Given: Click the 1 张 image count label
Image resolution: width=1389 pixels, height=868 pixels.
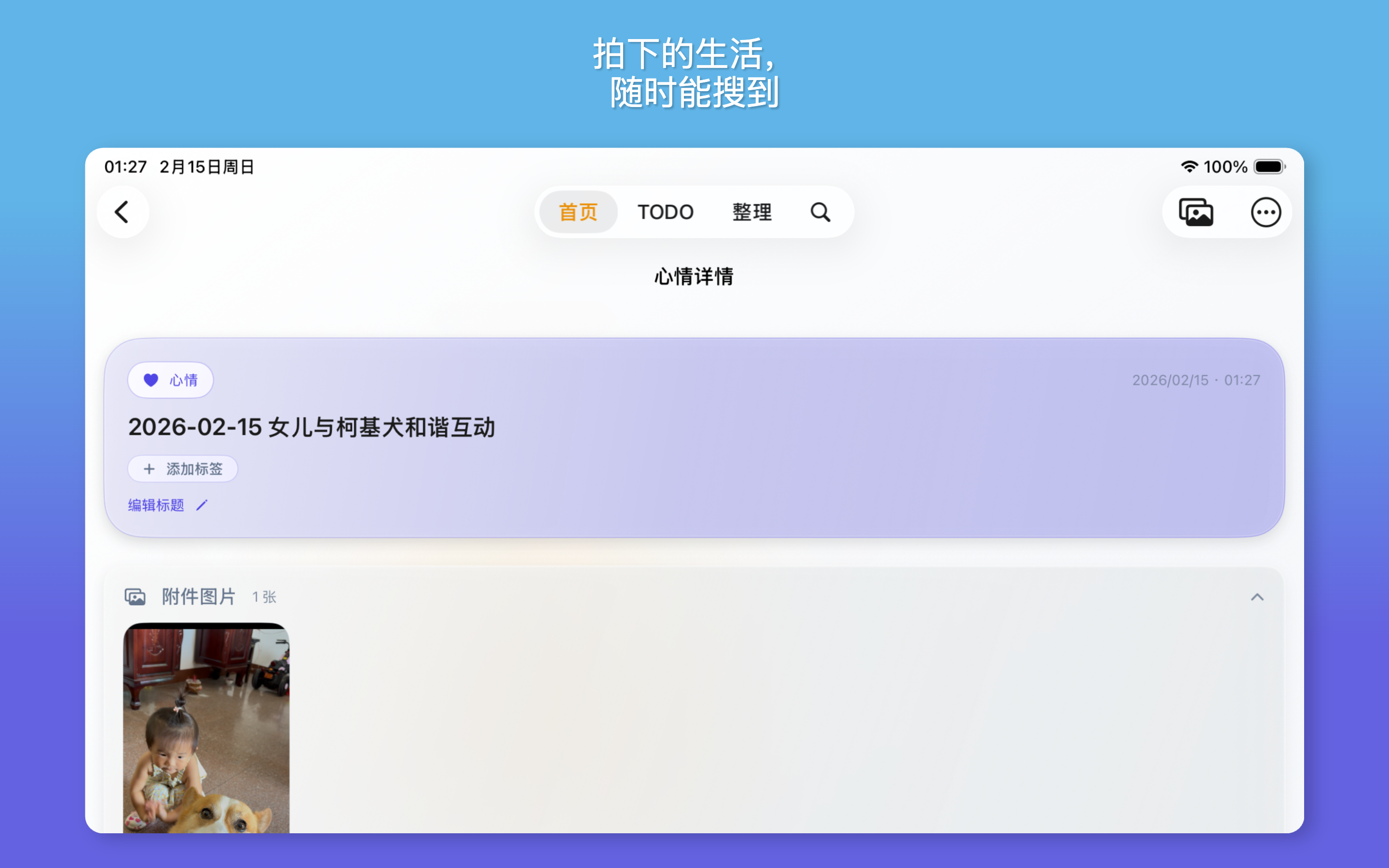Looking at the screenshot, I should 264,597.
